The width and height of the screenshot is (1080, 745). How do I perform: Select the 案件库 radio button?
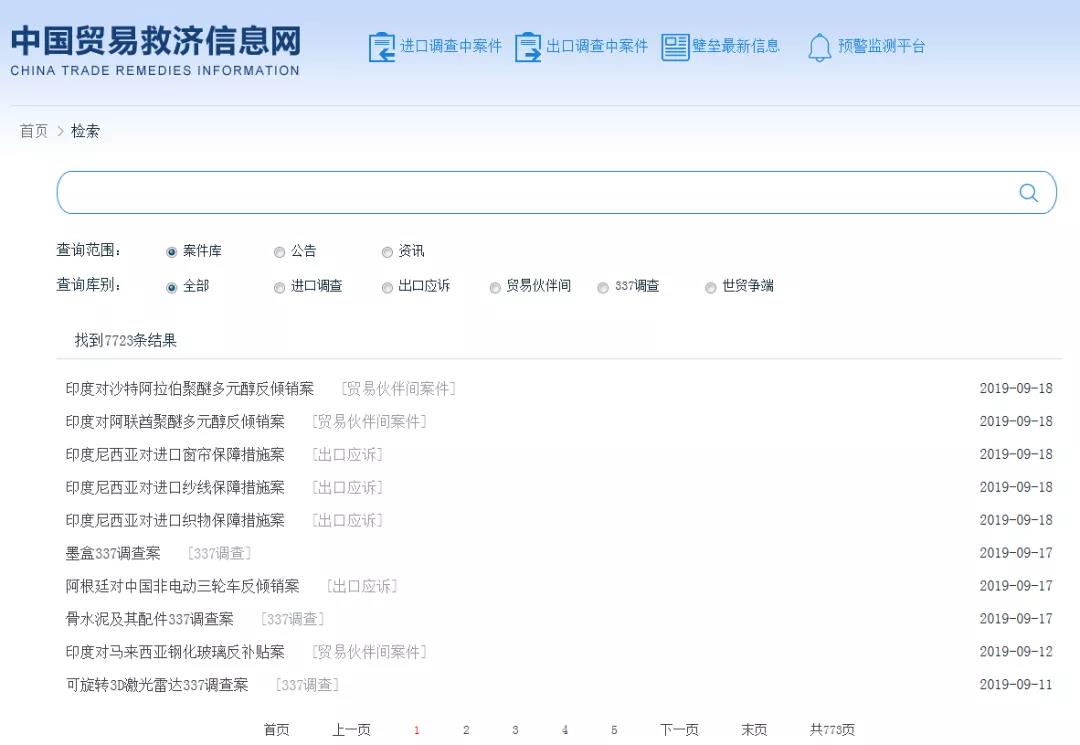[172, 252]
